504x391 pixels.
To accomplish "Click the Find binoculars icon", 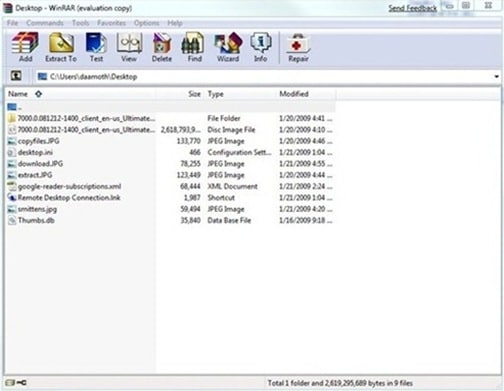I will [193, 43].
